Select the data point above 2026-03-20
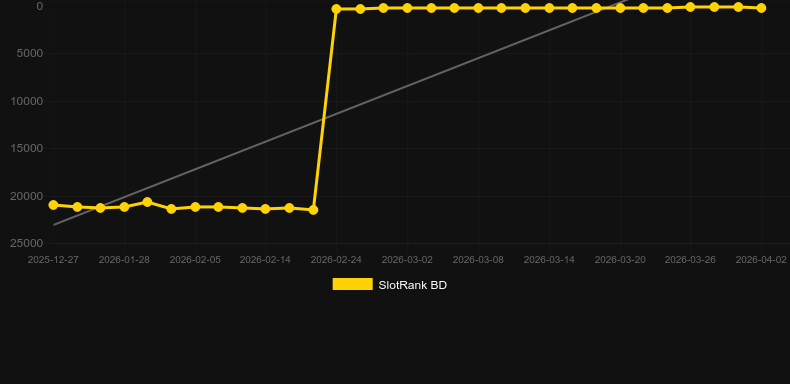This screenshot has width=790, height=384. (x=620, y=8)
